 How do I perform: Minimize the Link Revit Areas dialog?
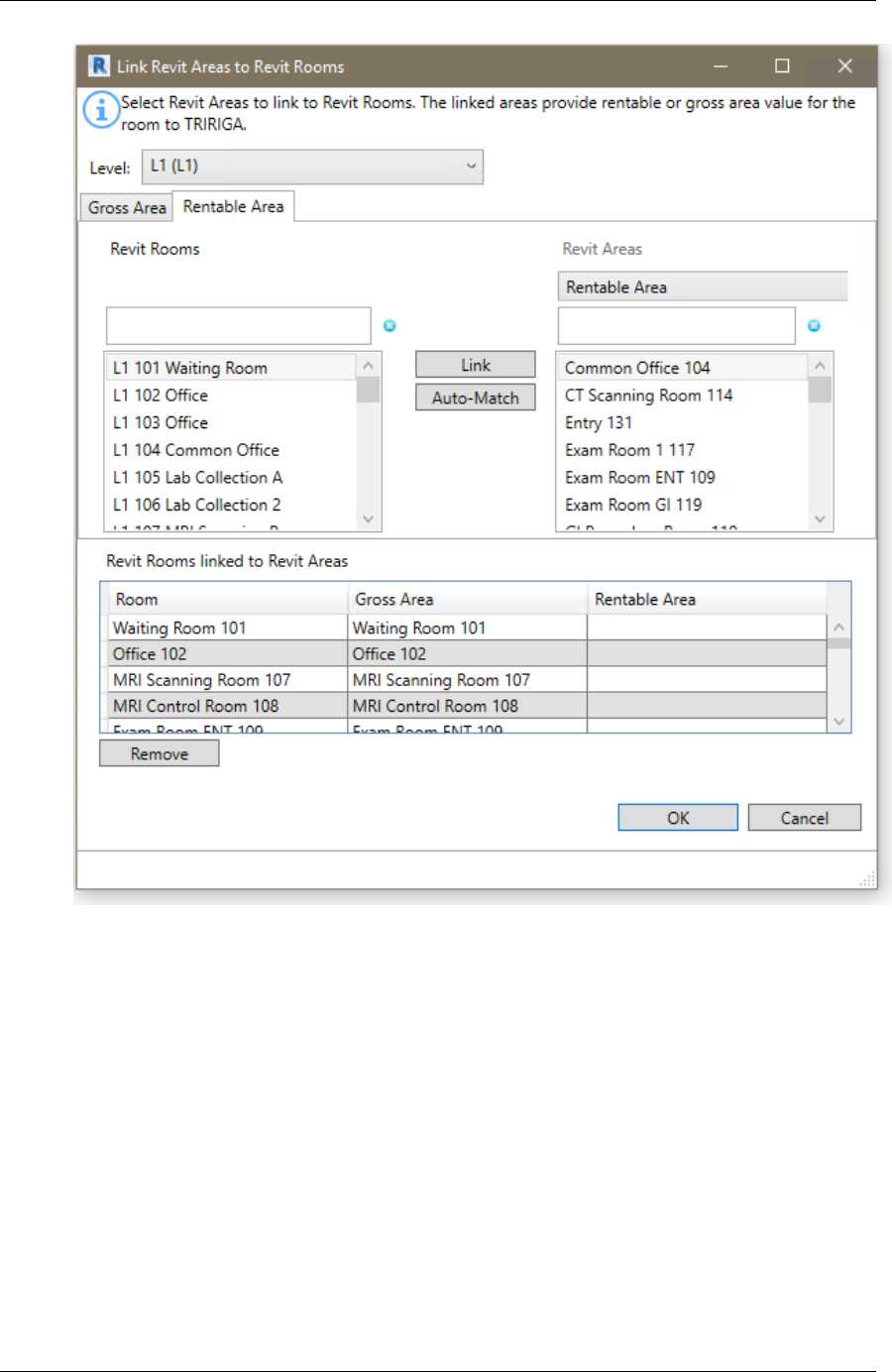721,66
